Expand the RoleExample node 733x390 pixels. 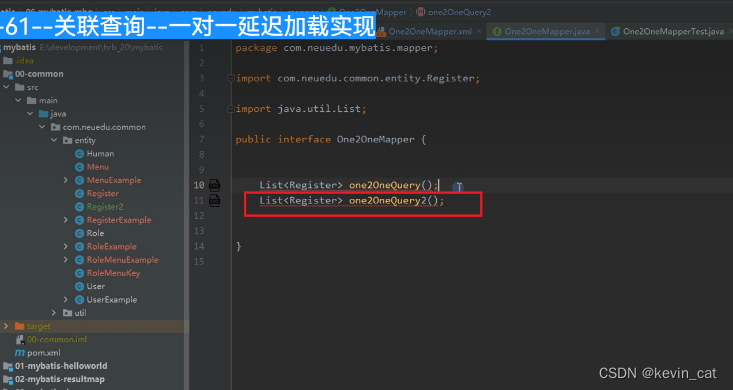[x=66, y=246]
